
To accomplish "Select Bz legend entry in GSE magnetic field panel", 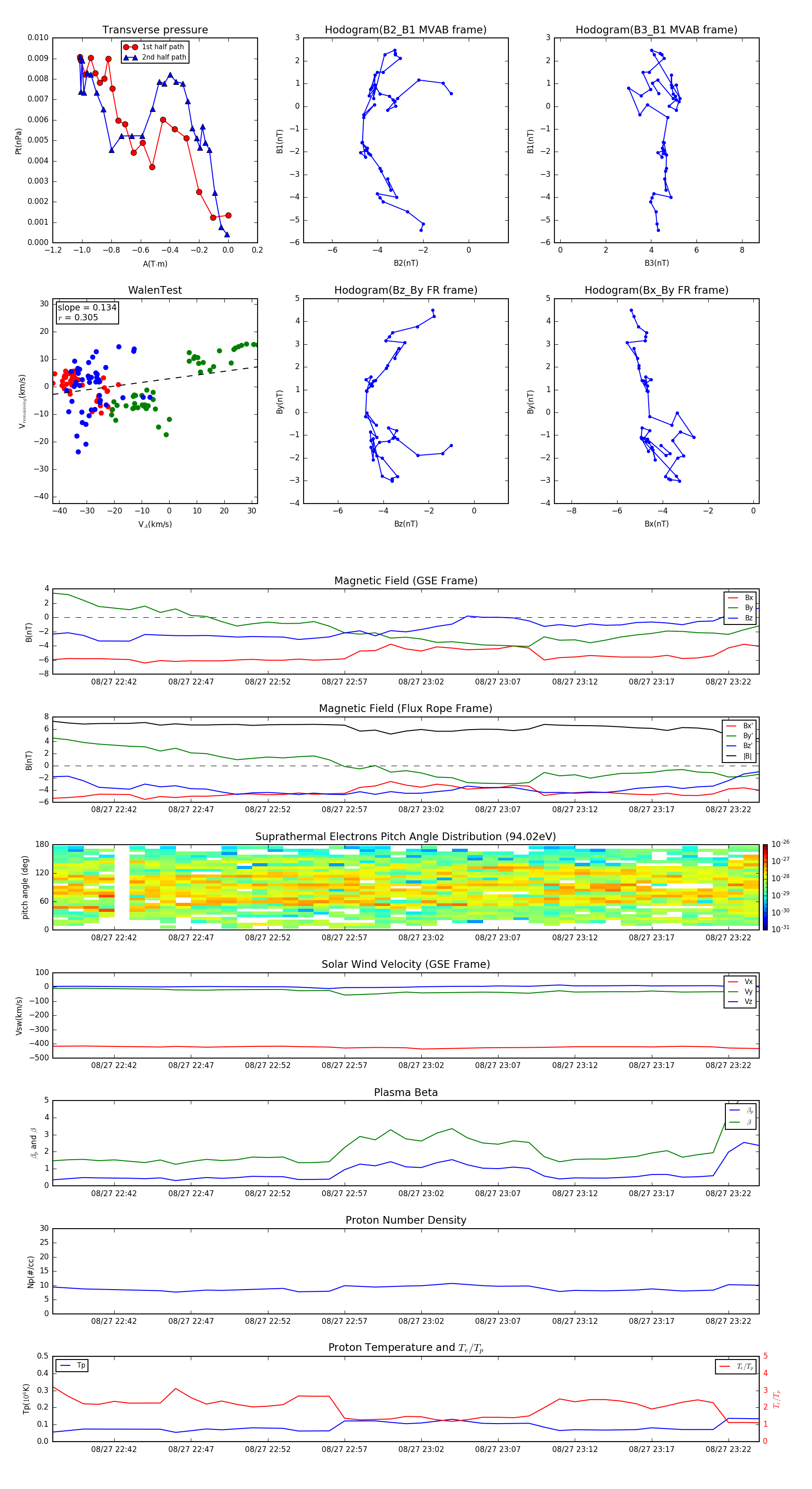I will (740, 618).
